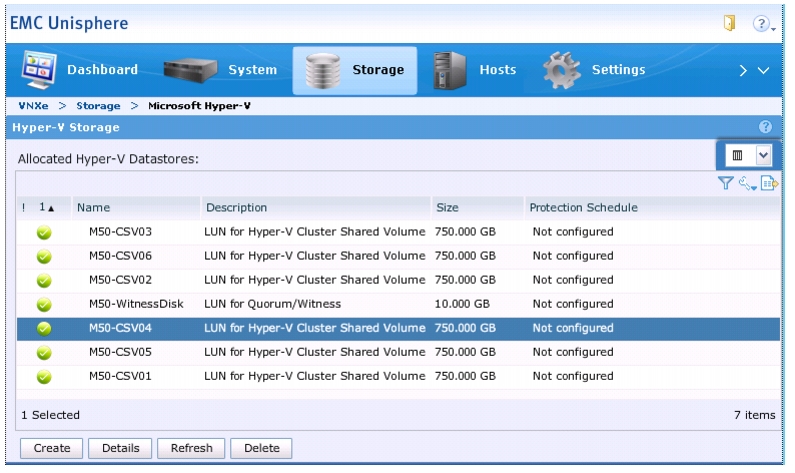Select the M50-CSV01 datastore name
795x473 pixels.
pos(120,376)
